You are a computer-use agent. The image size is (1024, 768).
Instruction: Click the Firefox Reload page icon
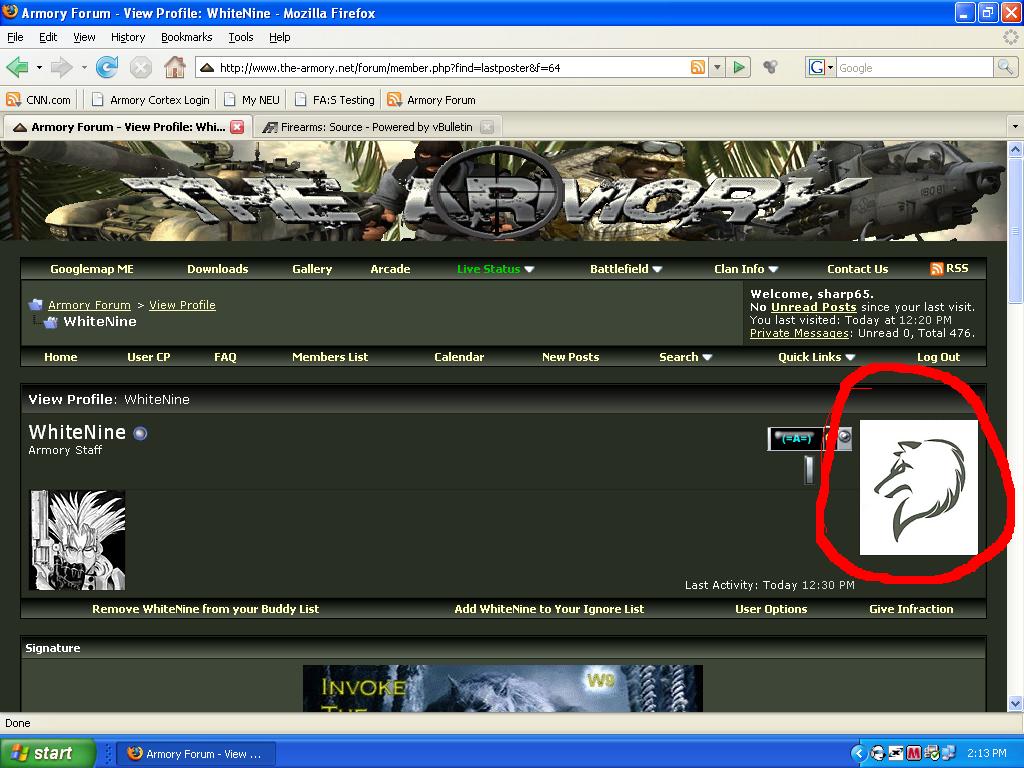pyautogui.click(x=107, y=67)
